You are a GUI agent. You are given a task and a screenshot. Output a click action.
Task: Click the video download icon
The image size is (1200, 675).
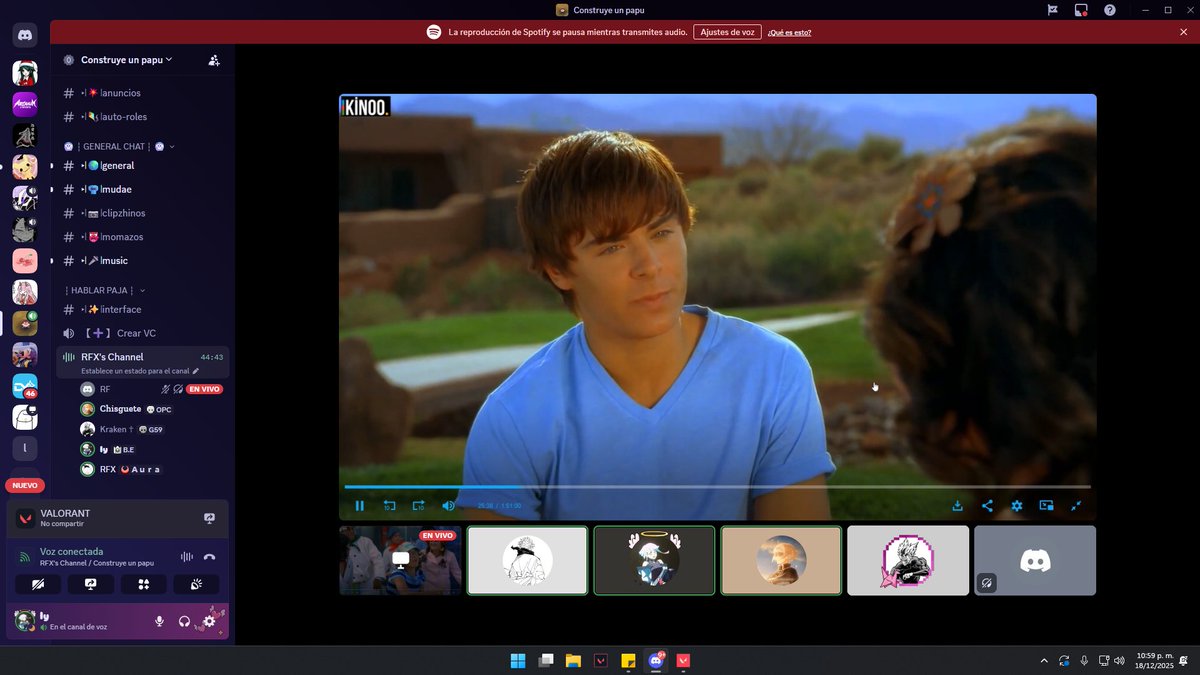point(958,506)
